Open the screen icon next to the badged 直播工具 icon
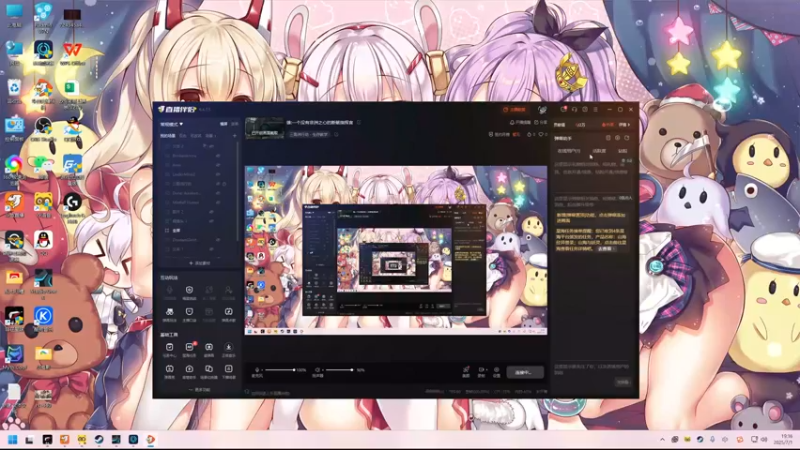 click(209, 347)
